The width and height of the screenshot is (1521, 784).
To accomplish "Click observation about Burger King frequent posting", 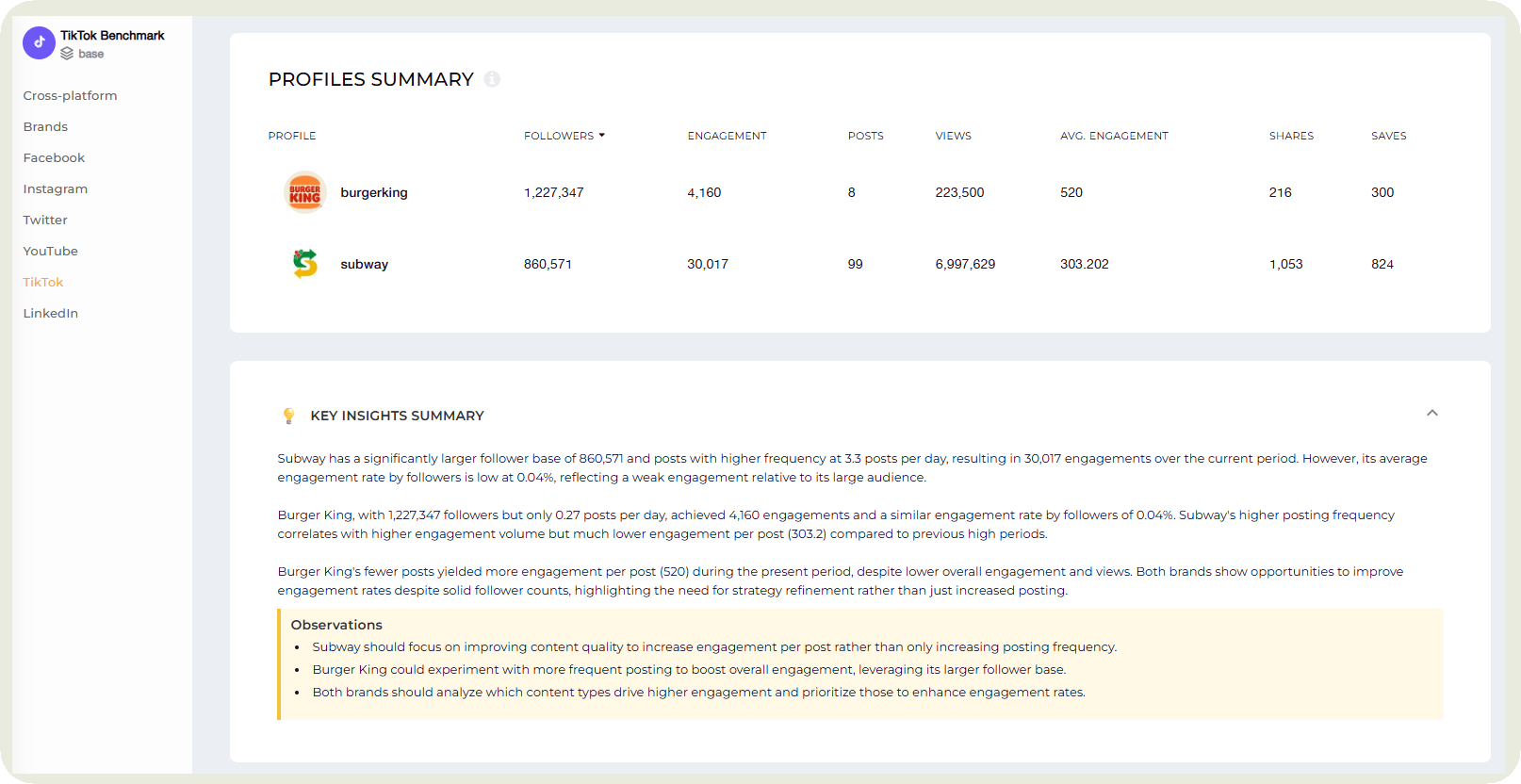I will pos(689,670).
